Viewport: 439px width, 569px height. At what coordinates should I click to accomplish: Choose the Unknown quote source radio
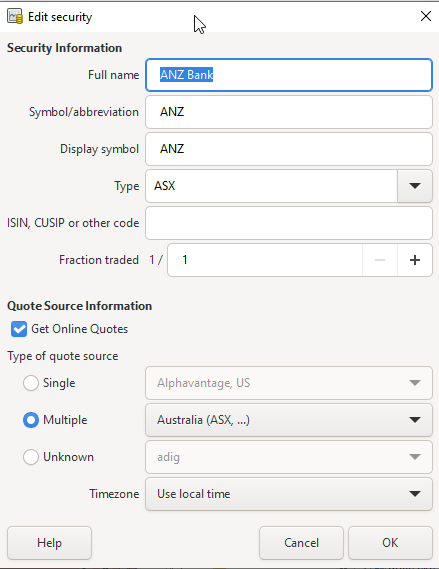tap(31, 457)
